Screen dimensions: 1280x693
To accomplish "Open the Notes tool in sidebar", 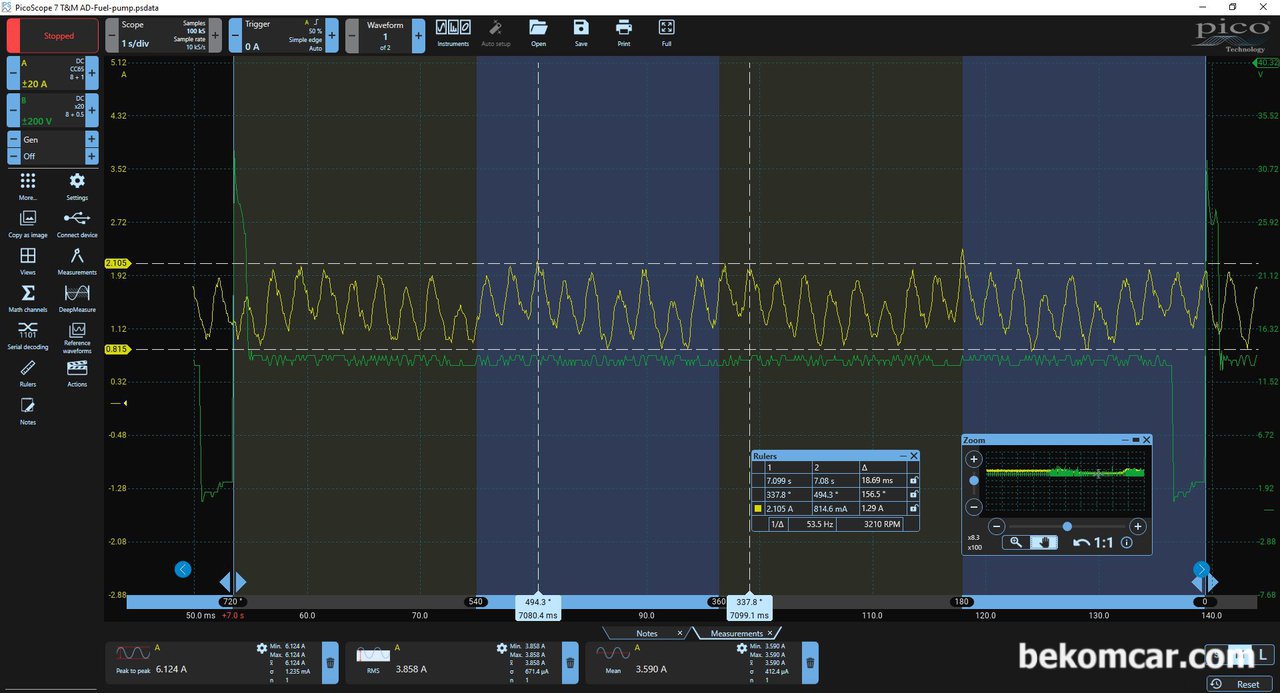I will coord(28,410).
